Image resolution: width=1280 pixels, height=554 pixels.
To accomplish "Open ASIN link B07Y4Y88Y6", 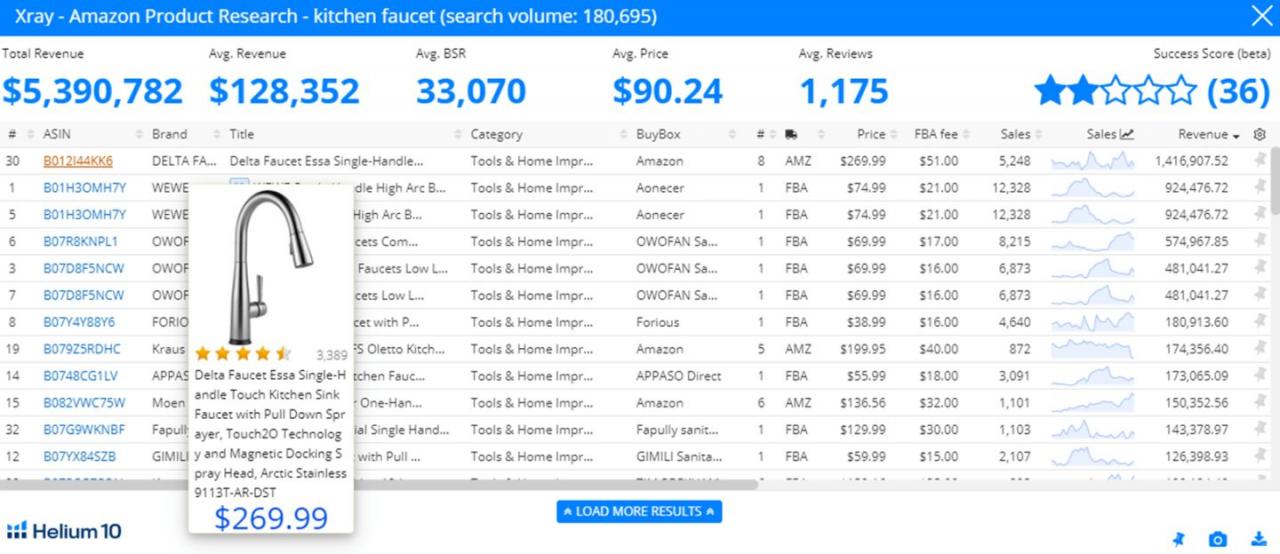I will [x=79, y=322].
